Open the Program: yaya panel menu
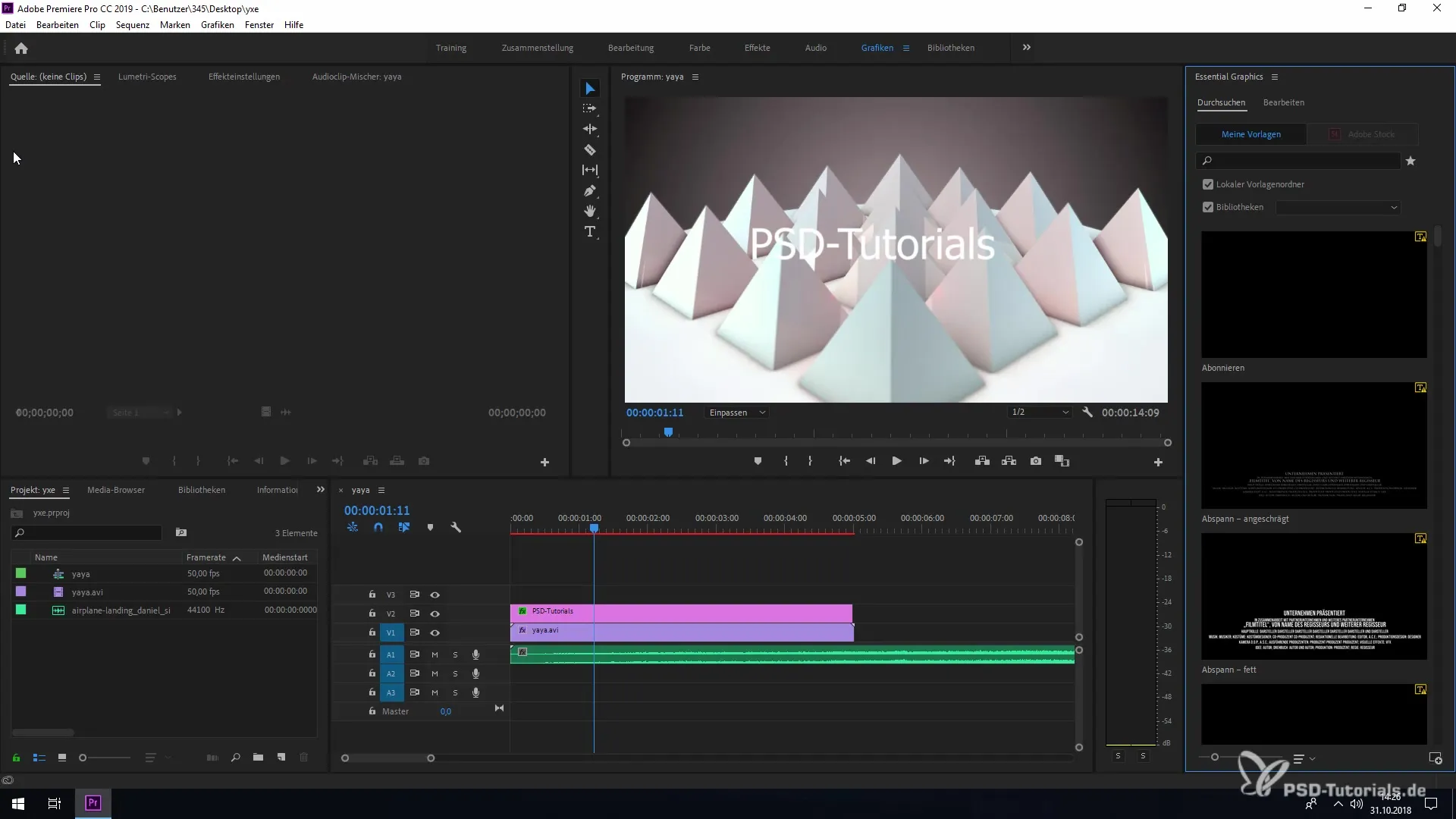This screenshot has height=819, width=1456. point(695,77)
